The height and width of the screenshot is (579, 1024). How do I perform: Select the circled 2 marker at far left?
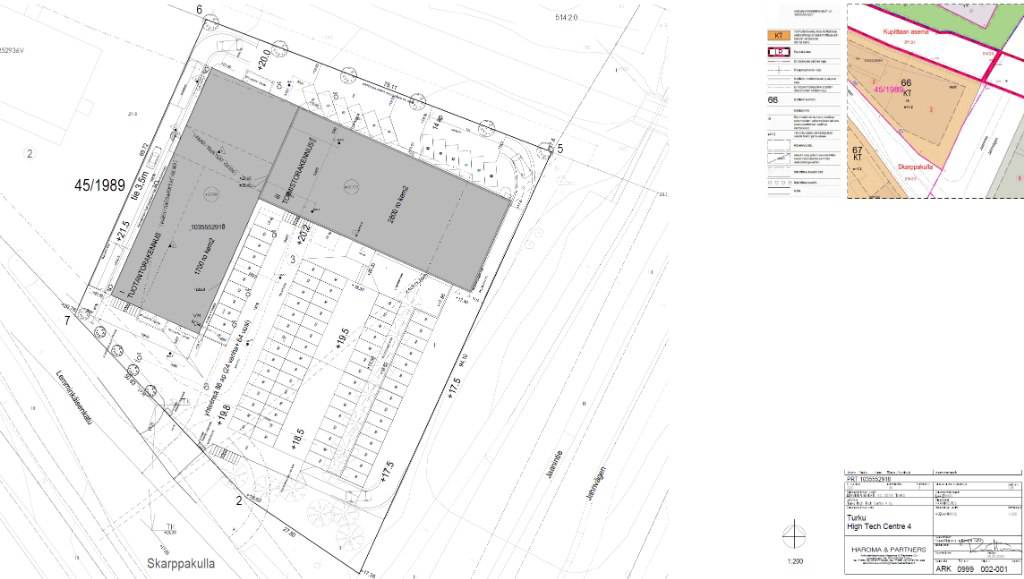tap(30, 153)
